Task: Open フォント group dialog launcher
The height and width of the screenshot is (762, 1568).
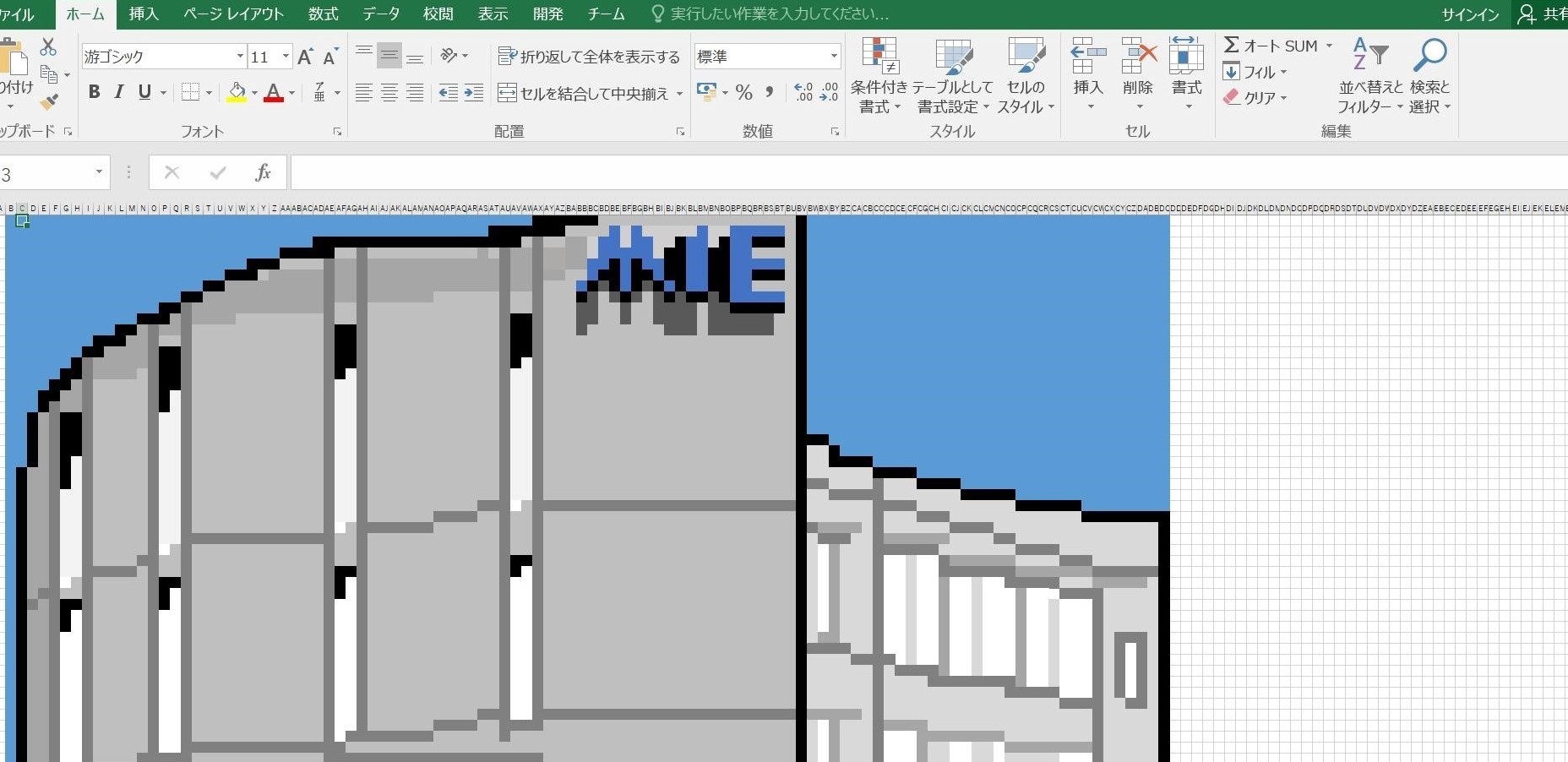Action: pos(337,132)
